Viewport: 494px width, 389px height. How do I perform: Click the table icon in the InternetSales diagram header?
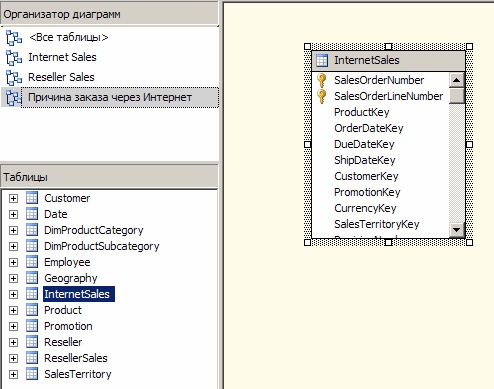322,60
